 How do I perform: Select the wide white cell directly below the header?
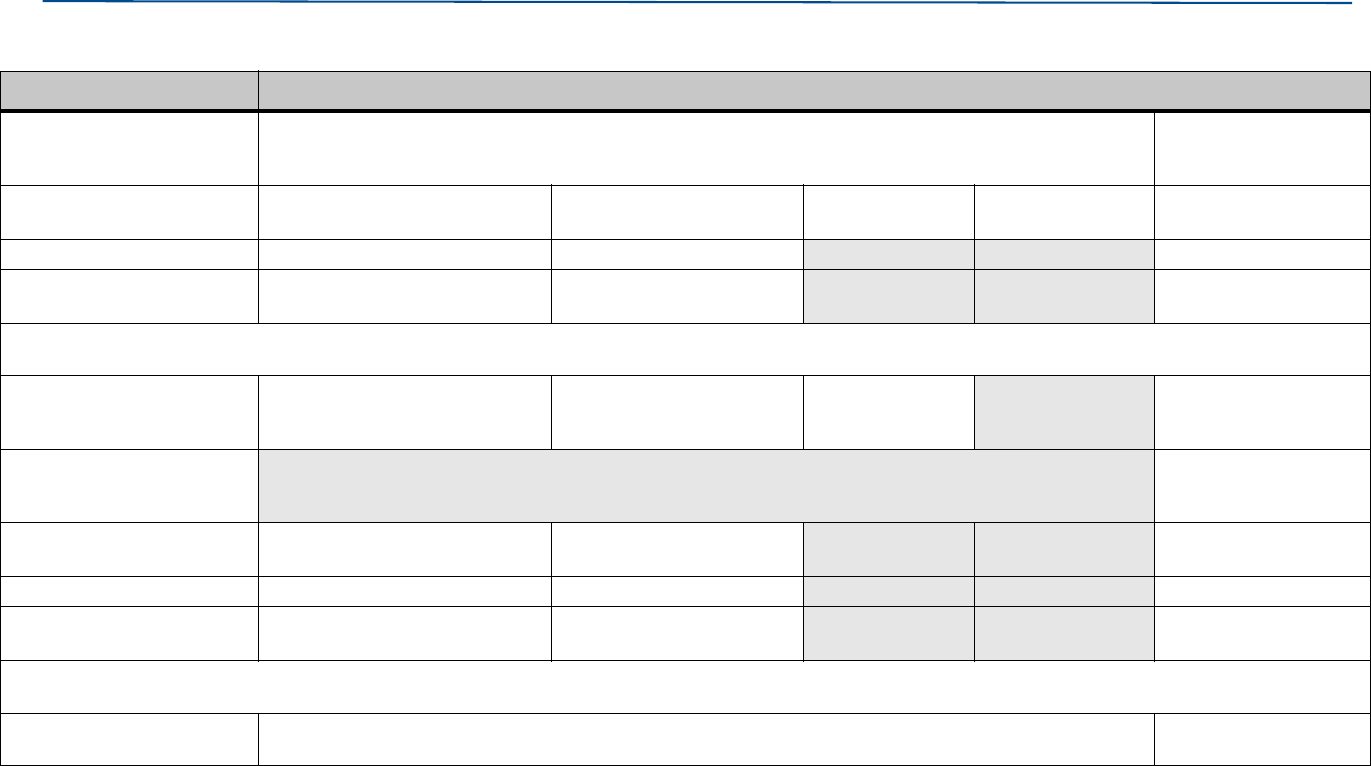[706, 148]
